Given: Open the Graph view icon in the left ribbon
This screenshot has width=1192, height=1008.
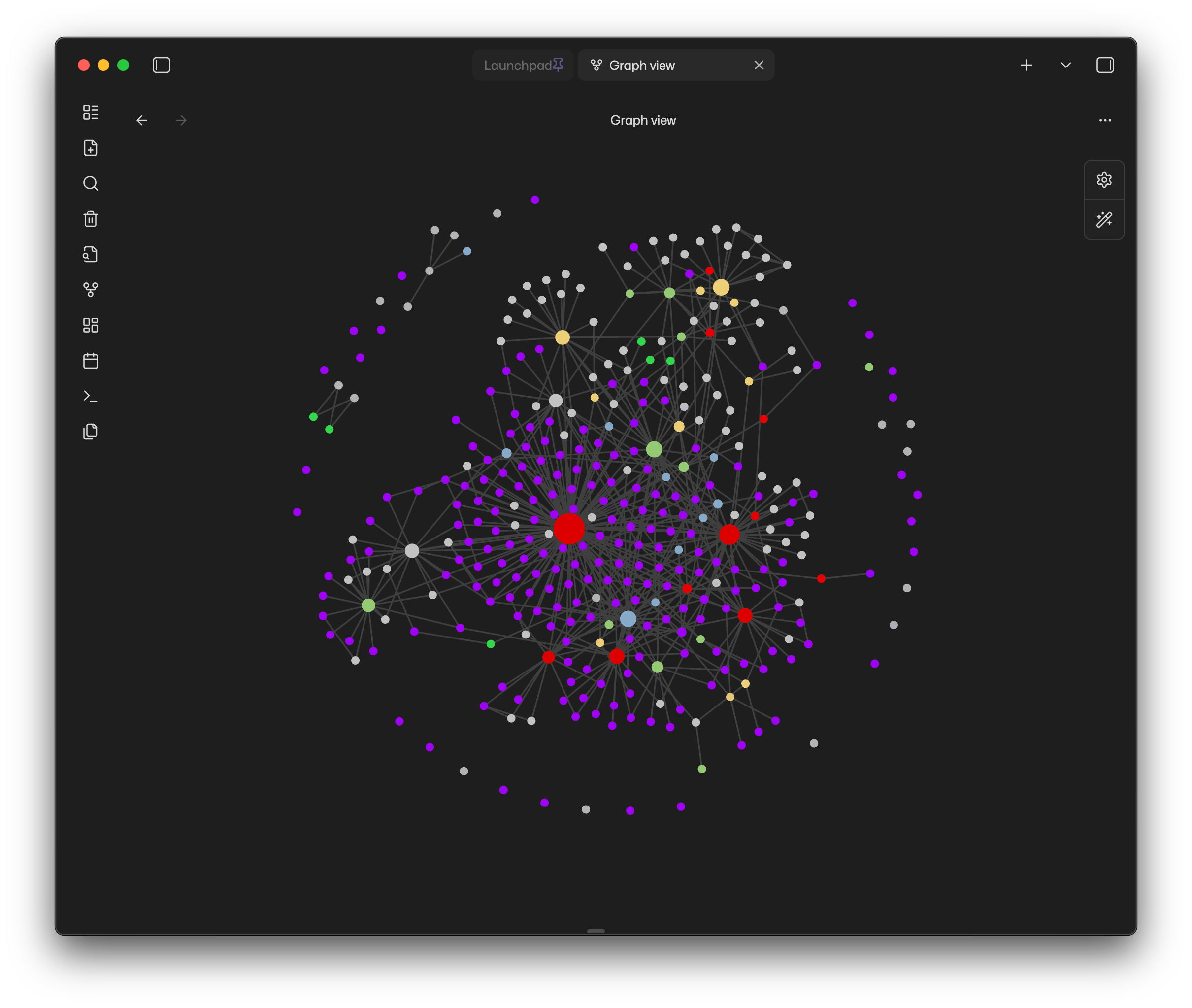Looking at the screenshot, I should click(90, 289).
